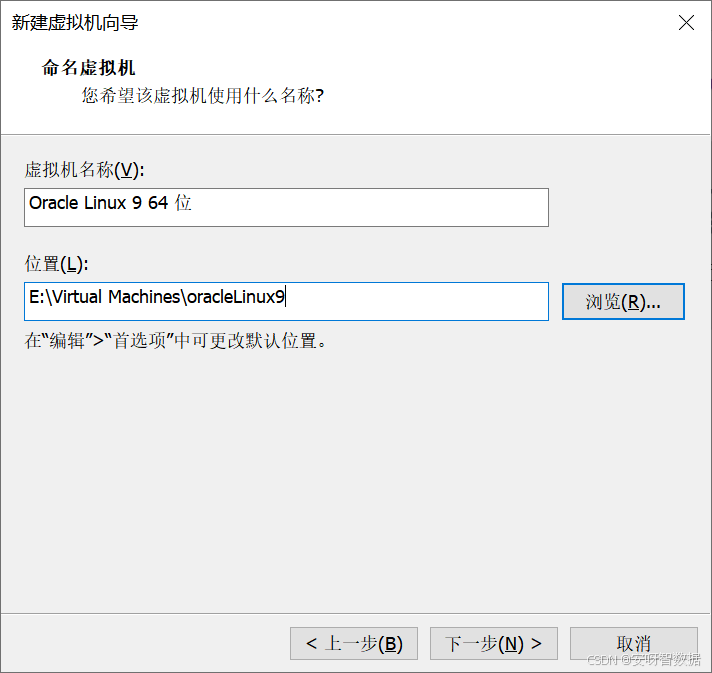Image resolution: width=712 pixels, height=673 pixels.
Task: Open the 浏览(R)... browse button
Action: click(623, 302)
